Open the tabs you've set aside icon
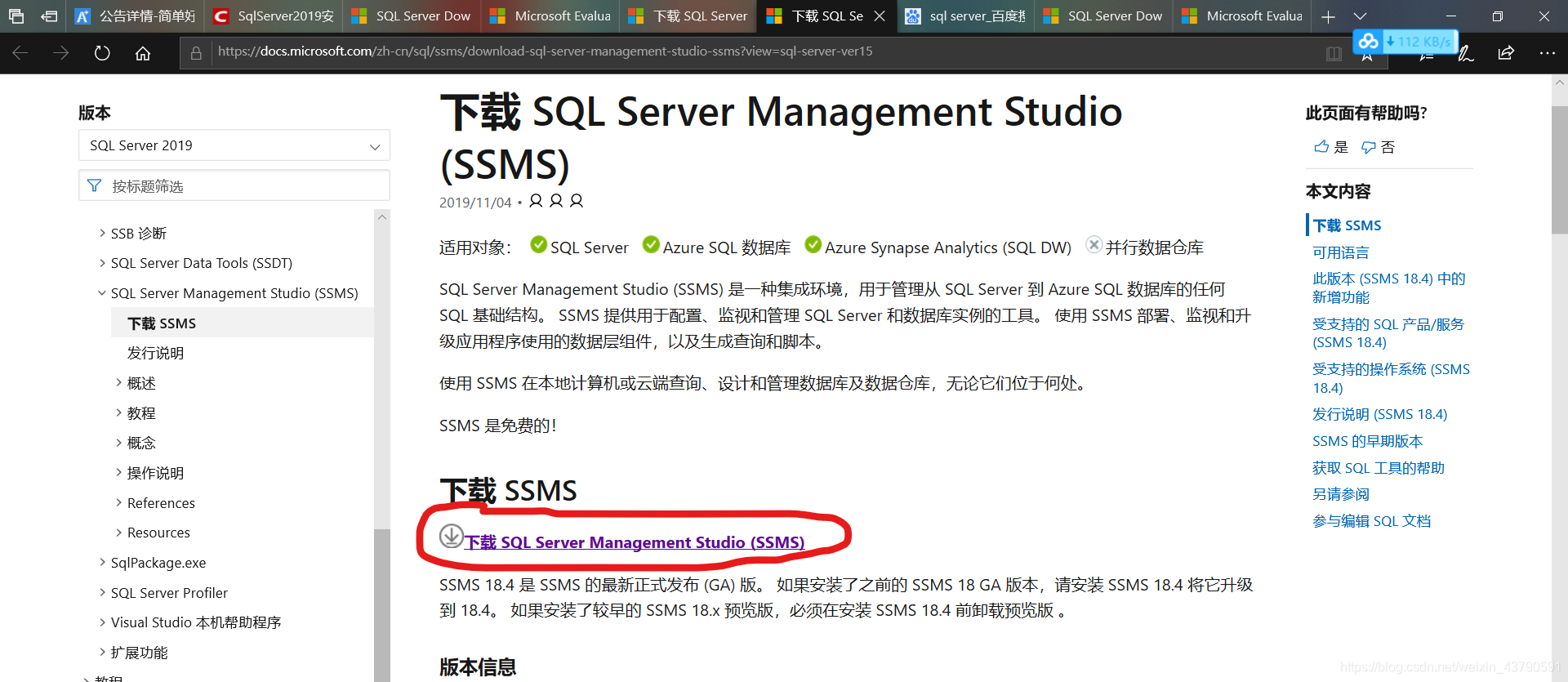This screenshot has width=1568, height=682. [x=16, y=16]
